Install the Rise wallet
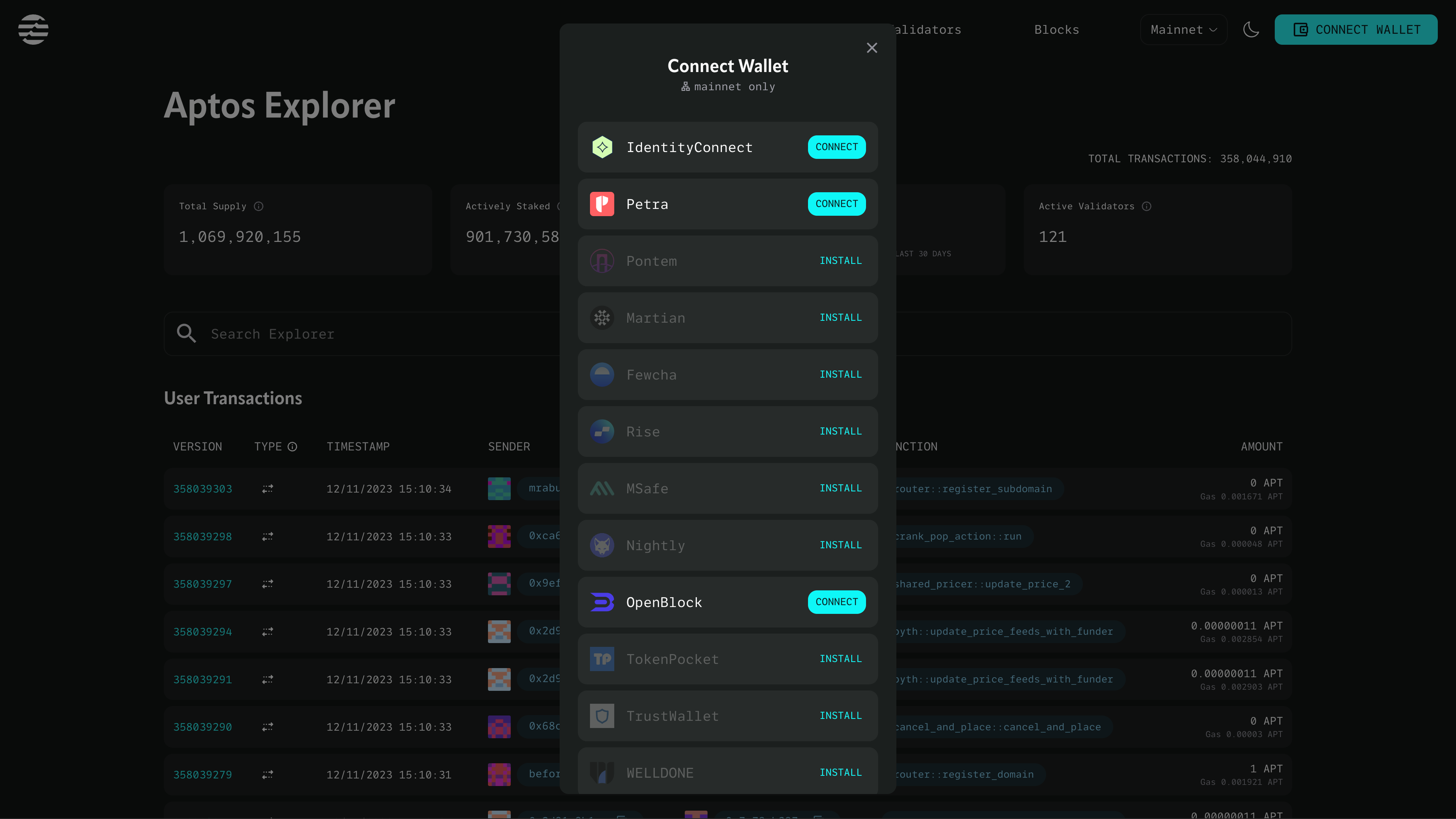The image size is (1456, 819). (840, 431)
